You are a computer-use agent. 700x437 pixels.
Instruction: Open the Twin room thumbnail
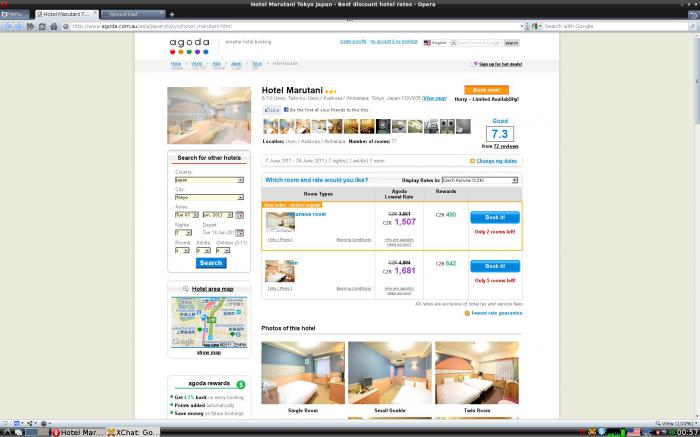pyautogui.click(x=280, y=271)
